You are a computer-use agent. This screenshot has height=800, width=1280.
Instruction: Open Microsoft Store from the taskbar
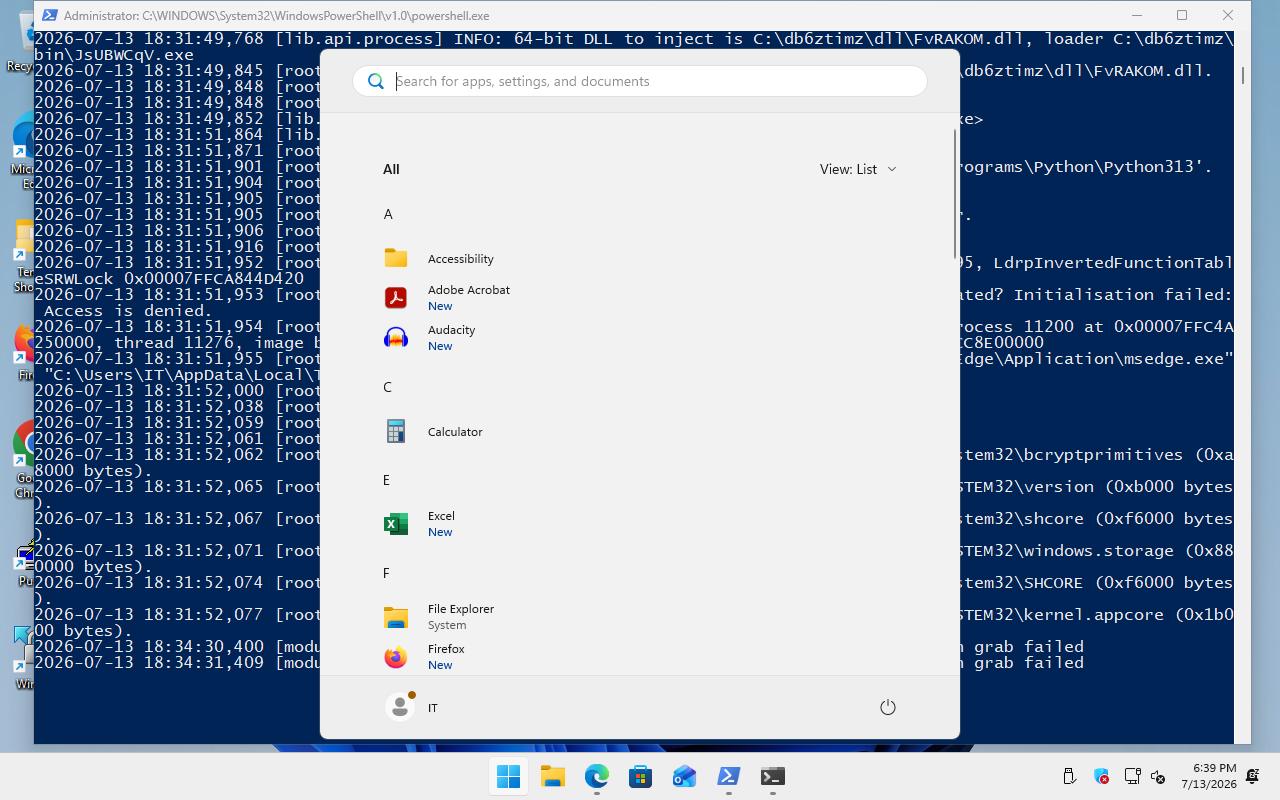pos(640,776)
